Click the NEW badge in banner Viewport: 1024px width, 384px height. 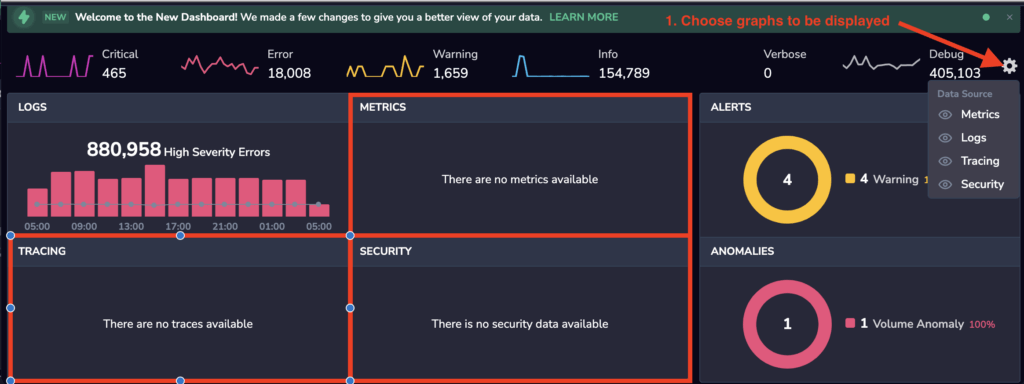coord(56,17)
